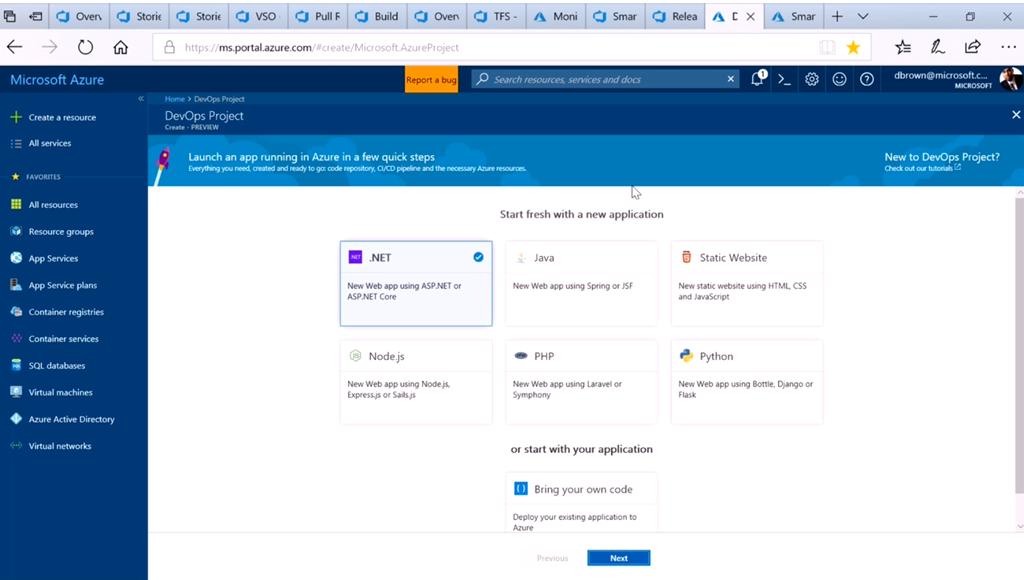The width and height of the screenshot is (1024, 580).
Task: Select the .NET application tile
Action: 416,283
